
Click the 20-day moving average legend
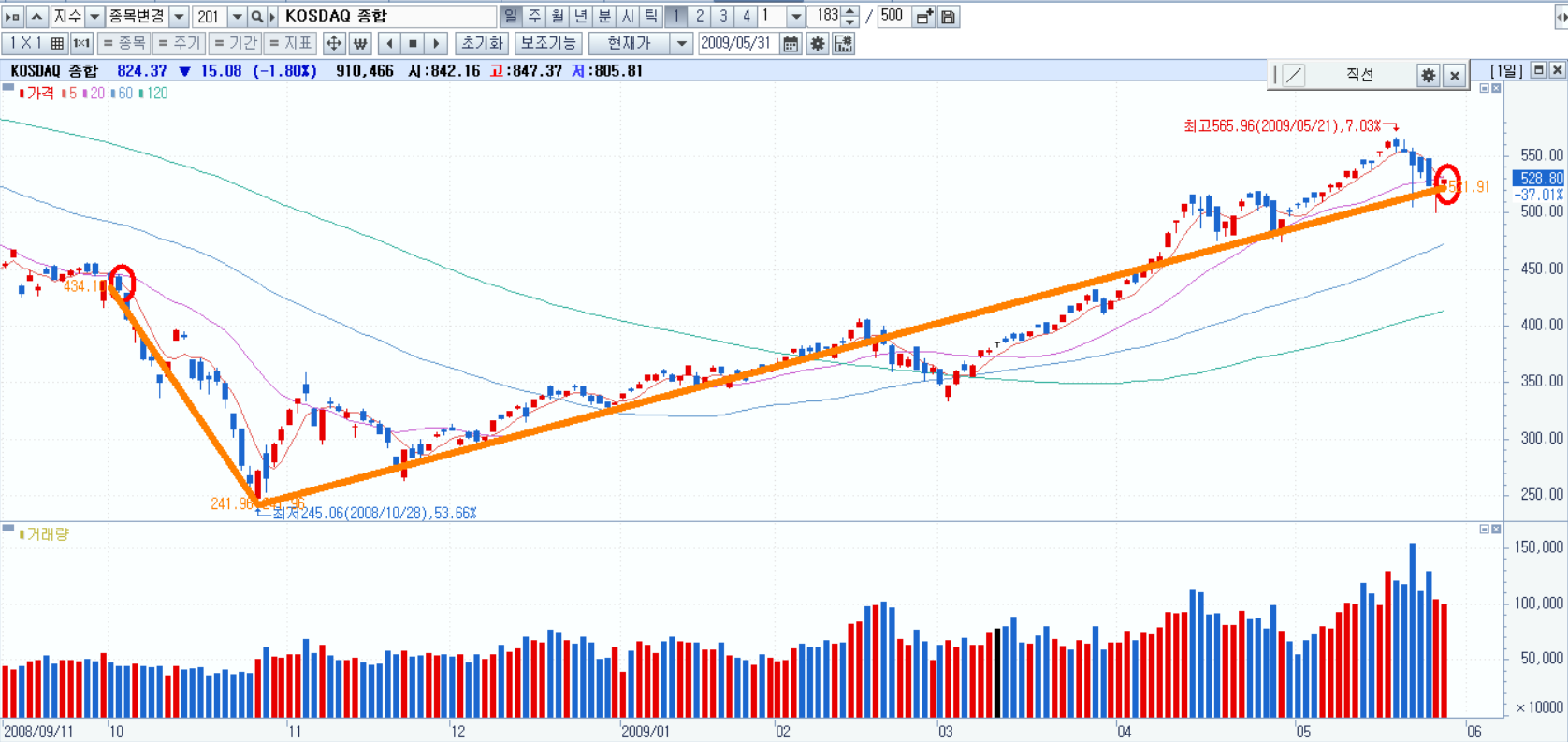(94, 94)
